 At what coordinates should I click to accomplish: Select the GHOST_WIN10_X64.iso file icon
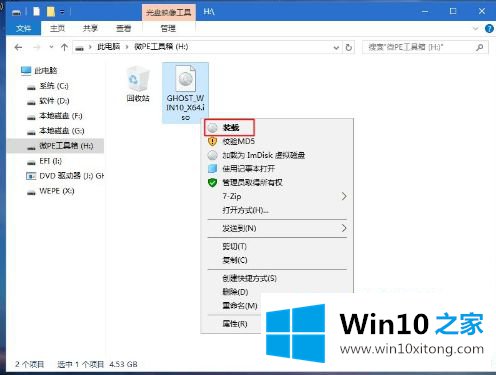(x=185, y=93)
